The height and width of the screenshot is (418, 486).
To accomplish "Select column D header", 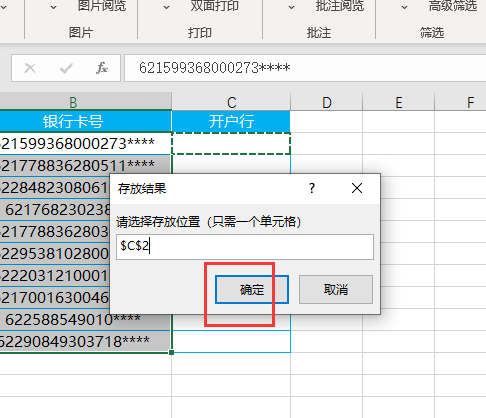I will point(327,102).
